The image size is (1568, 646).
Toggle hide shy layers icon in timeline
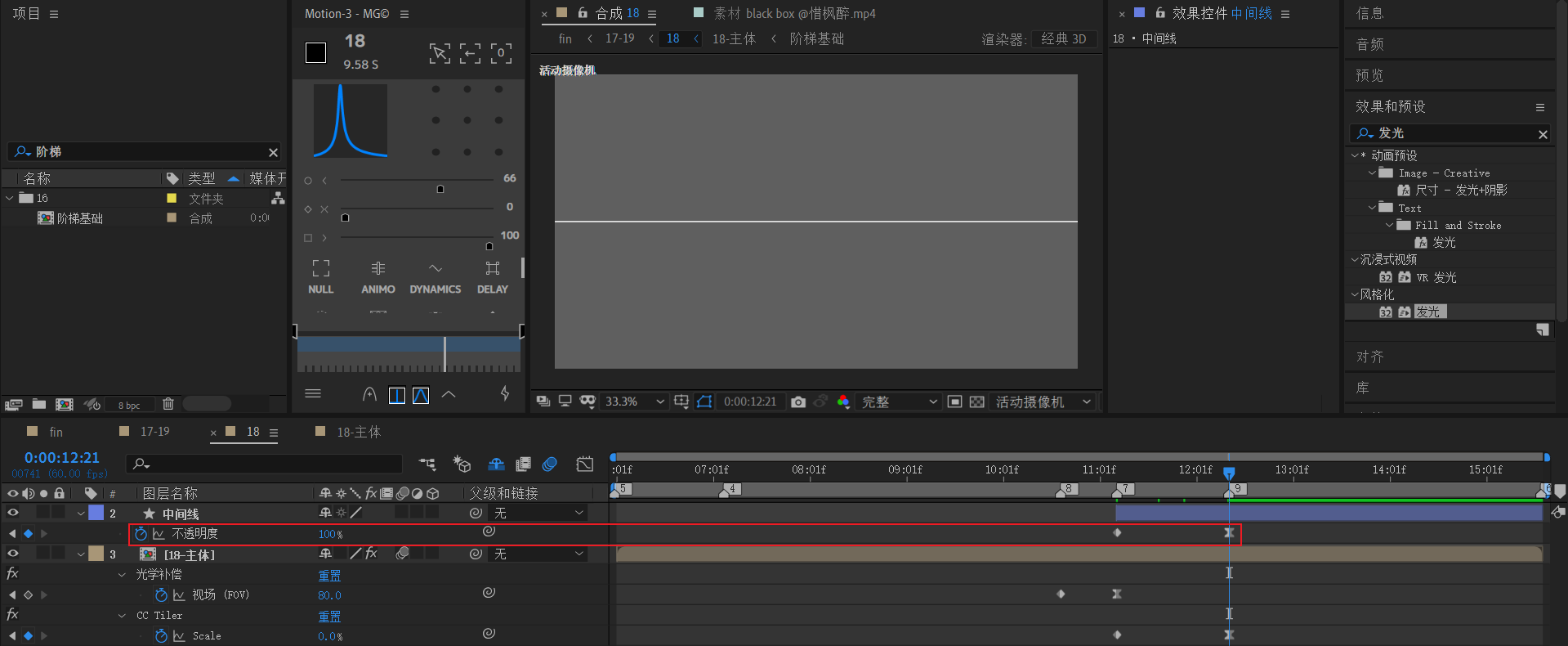[x=496, y=464]
